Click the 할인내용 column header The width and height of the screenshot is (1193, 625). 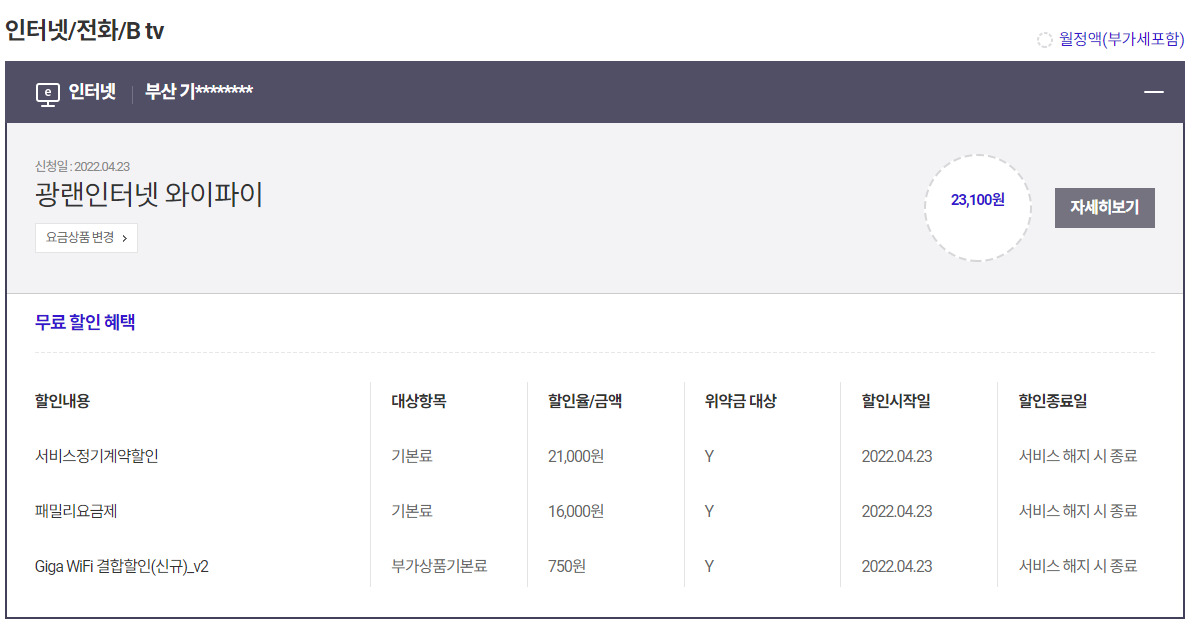(x=62, y=401)
